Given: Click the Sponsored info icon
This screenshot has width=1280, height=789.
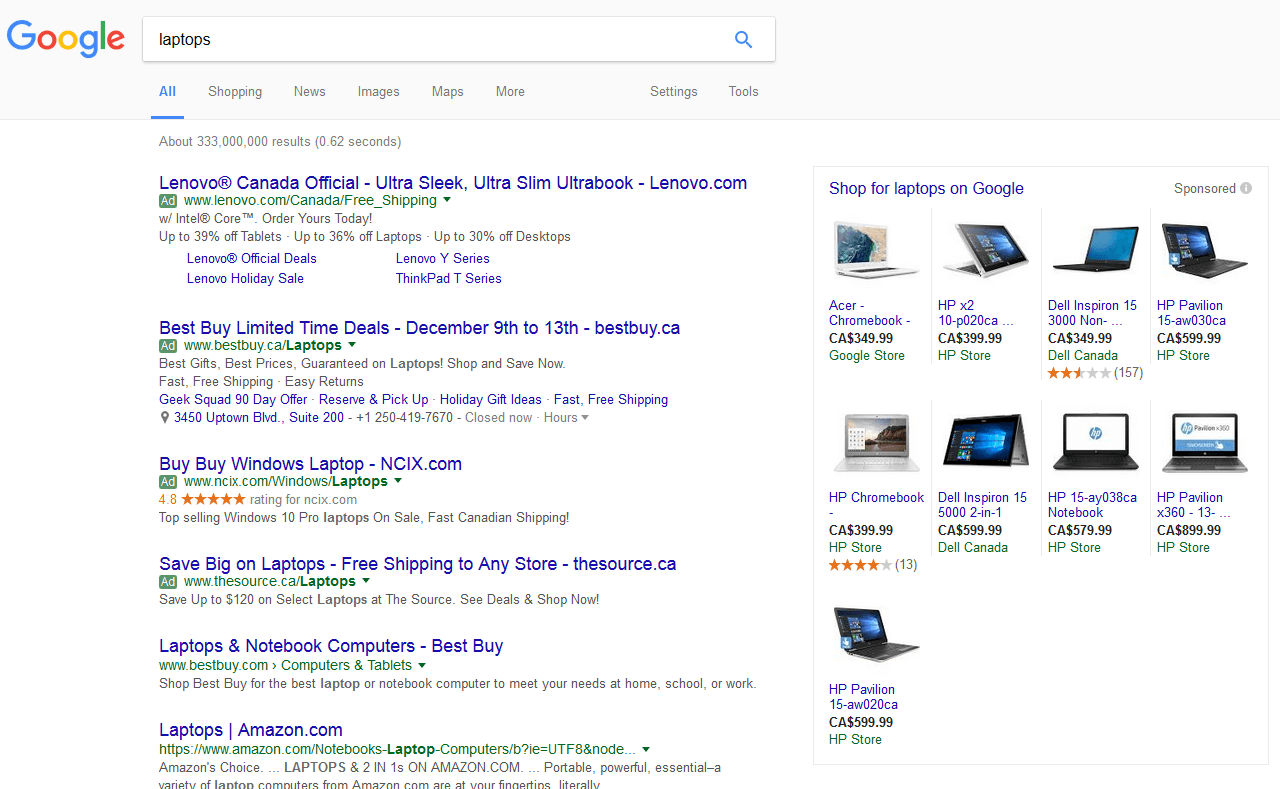Looking at the screenshot, I should point(1246,188).
